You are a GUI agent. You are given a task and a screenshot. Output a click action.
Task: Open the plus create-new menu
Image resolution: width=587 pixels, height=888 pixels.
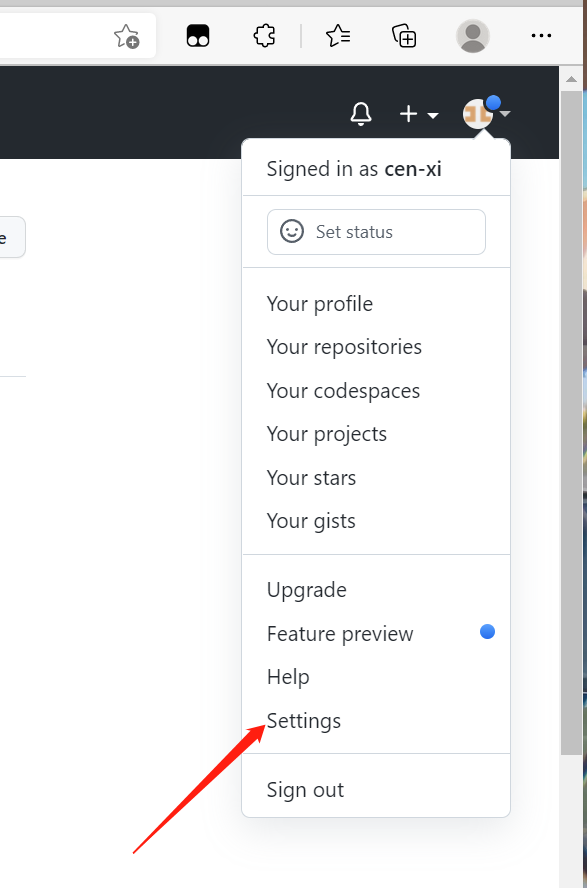pyautogui.click(x=419, y=114)
